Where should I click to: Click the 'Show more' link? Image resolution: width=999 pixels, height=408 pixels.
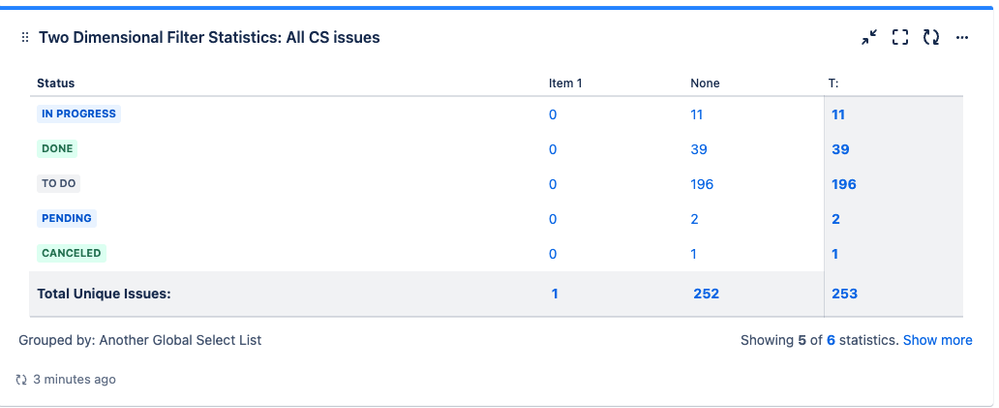938,340
